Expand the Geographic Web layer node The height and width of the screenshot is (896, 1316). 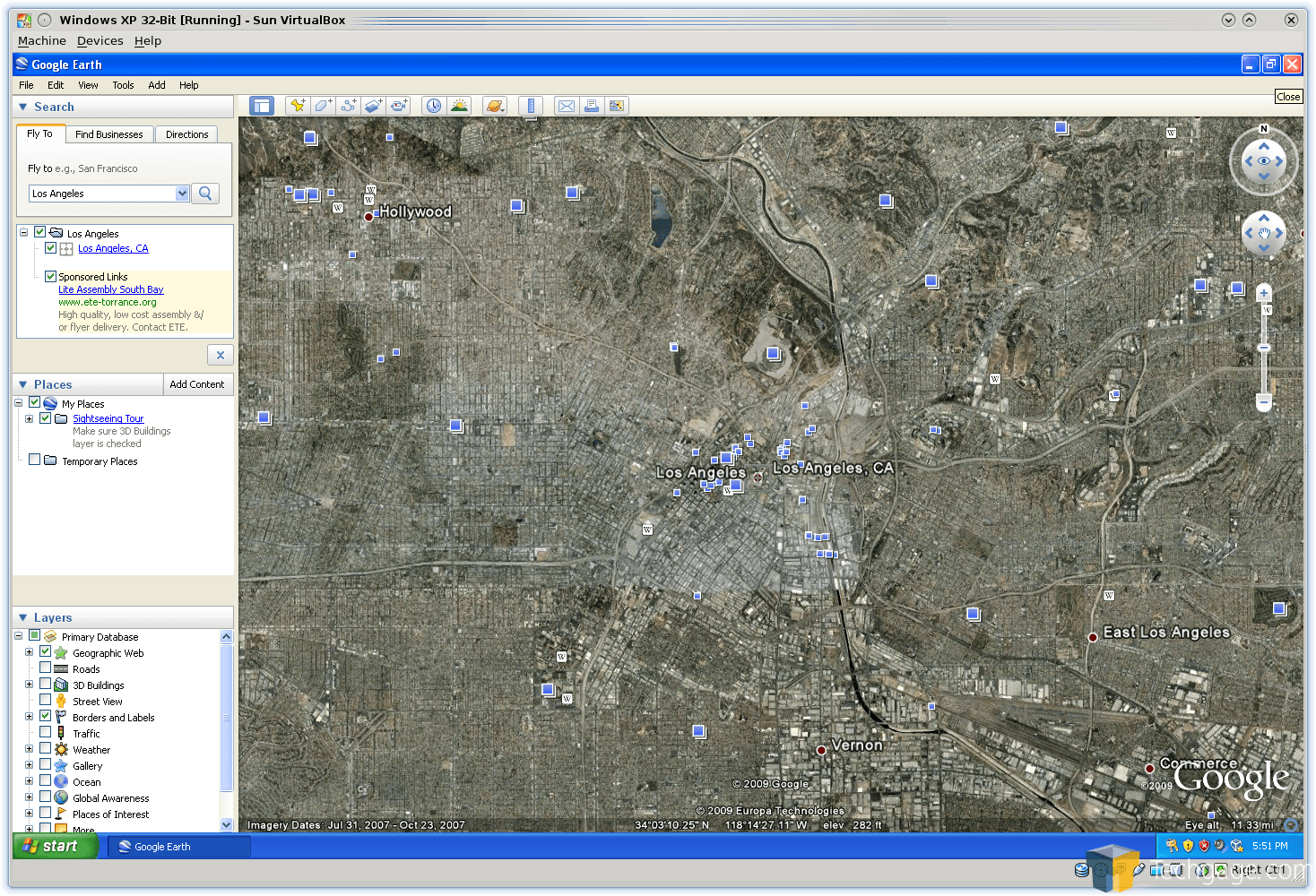tap(29, 652)
